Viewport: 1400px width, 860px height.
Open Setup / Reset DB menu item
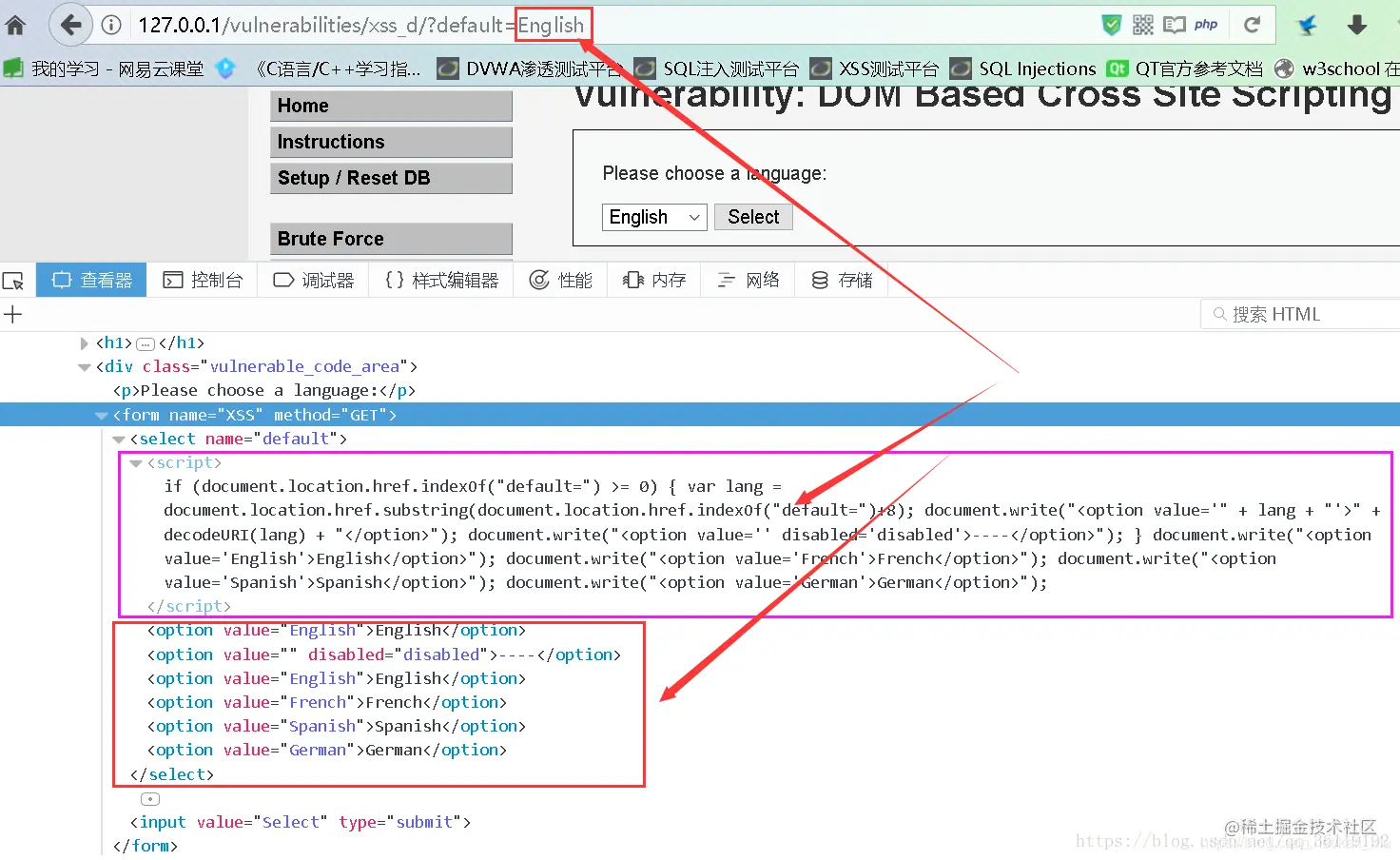[x=391, y=178]
